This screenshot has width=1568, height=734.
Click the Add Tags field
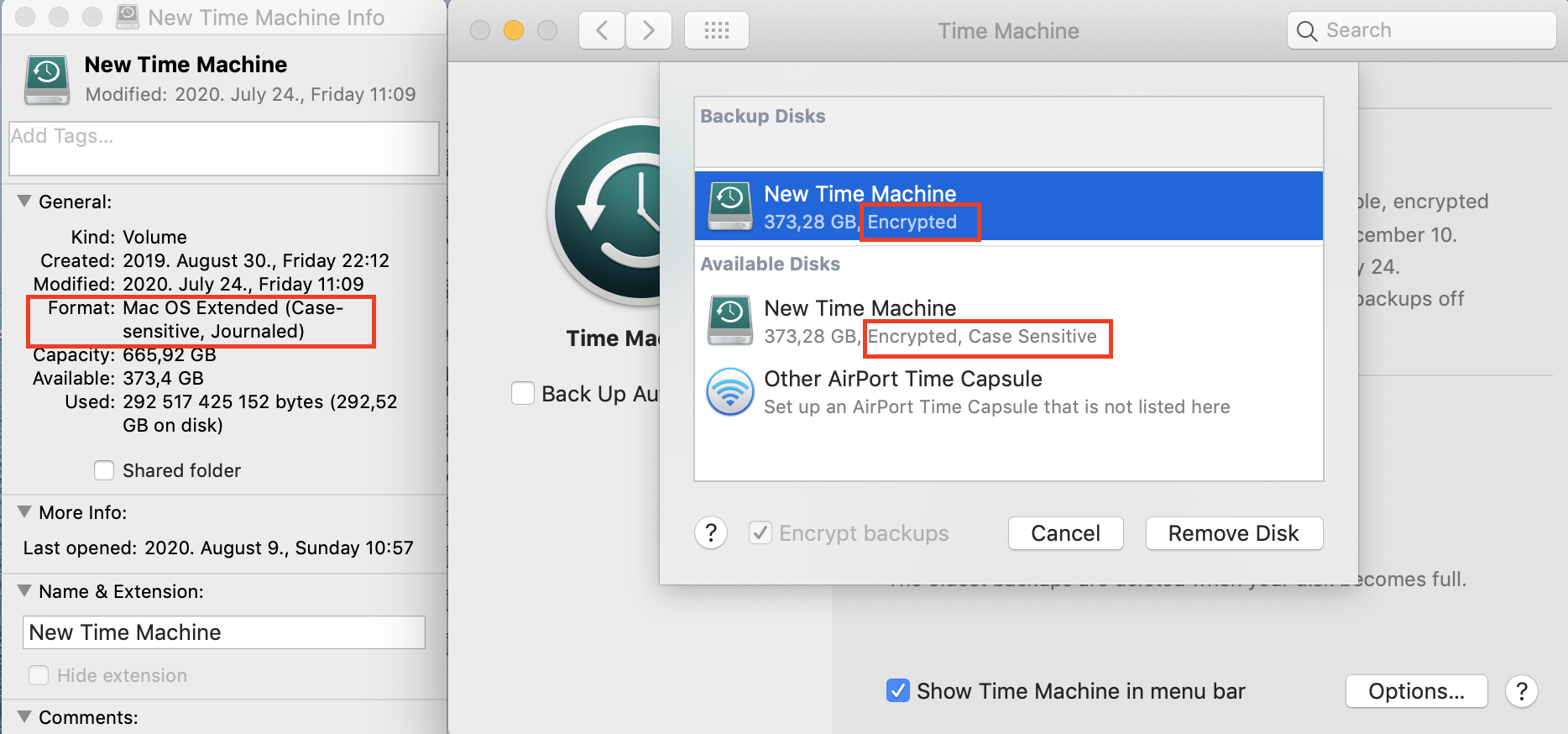pos(224,149)
